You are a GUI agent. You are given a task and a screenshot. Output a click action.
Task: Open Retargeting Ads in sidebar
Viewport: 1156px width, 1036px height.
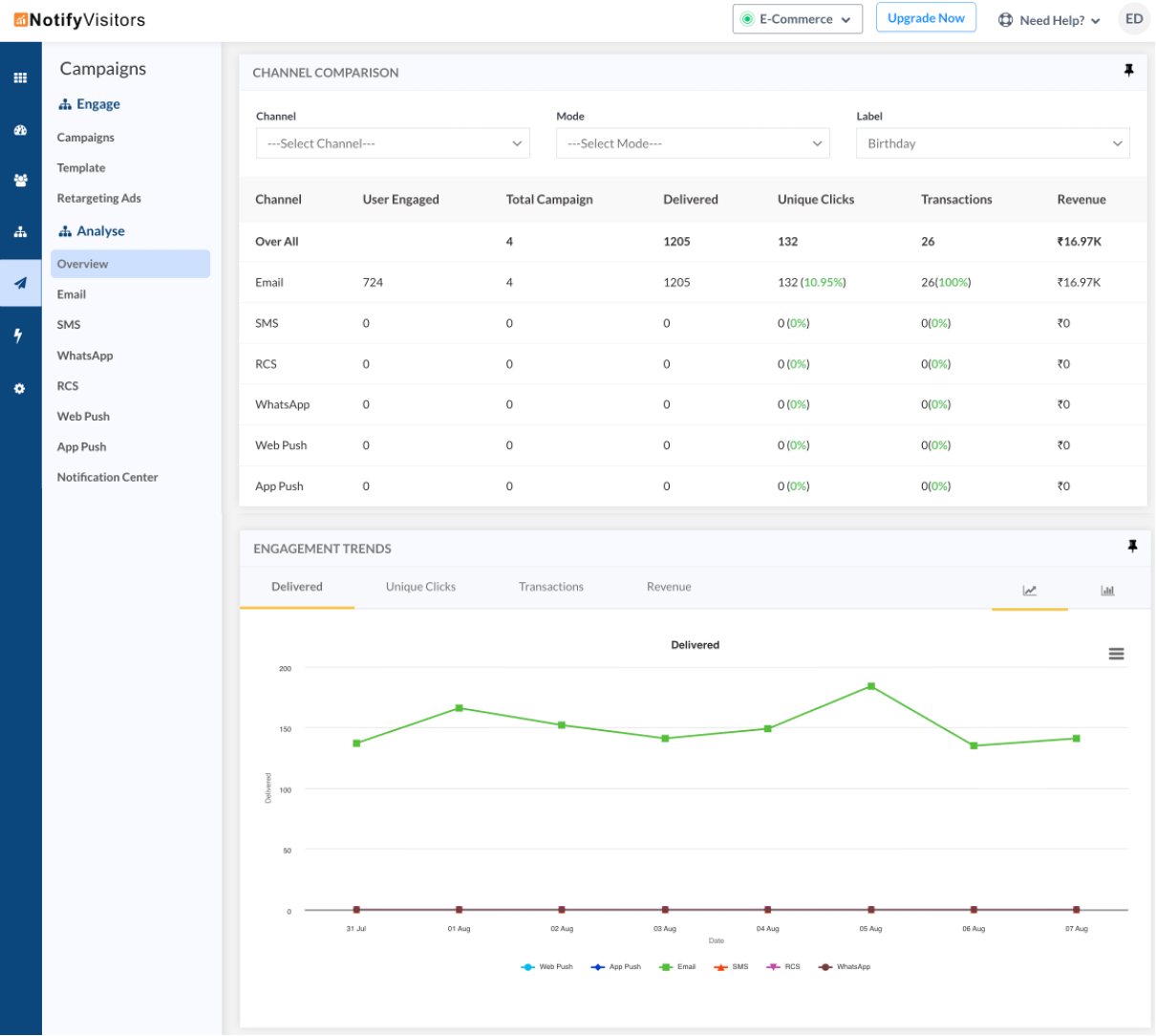pos(98,199)
